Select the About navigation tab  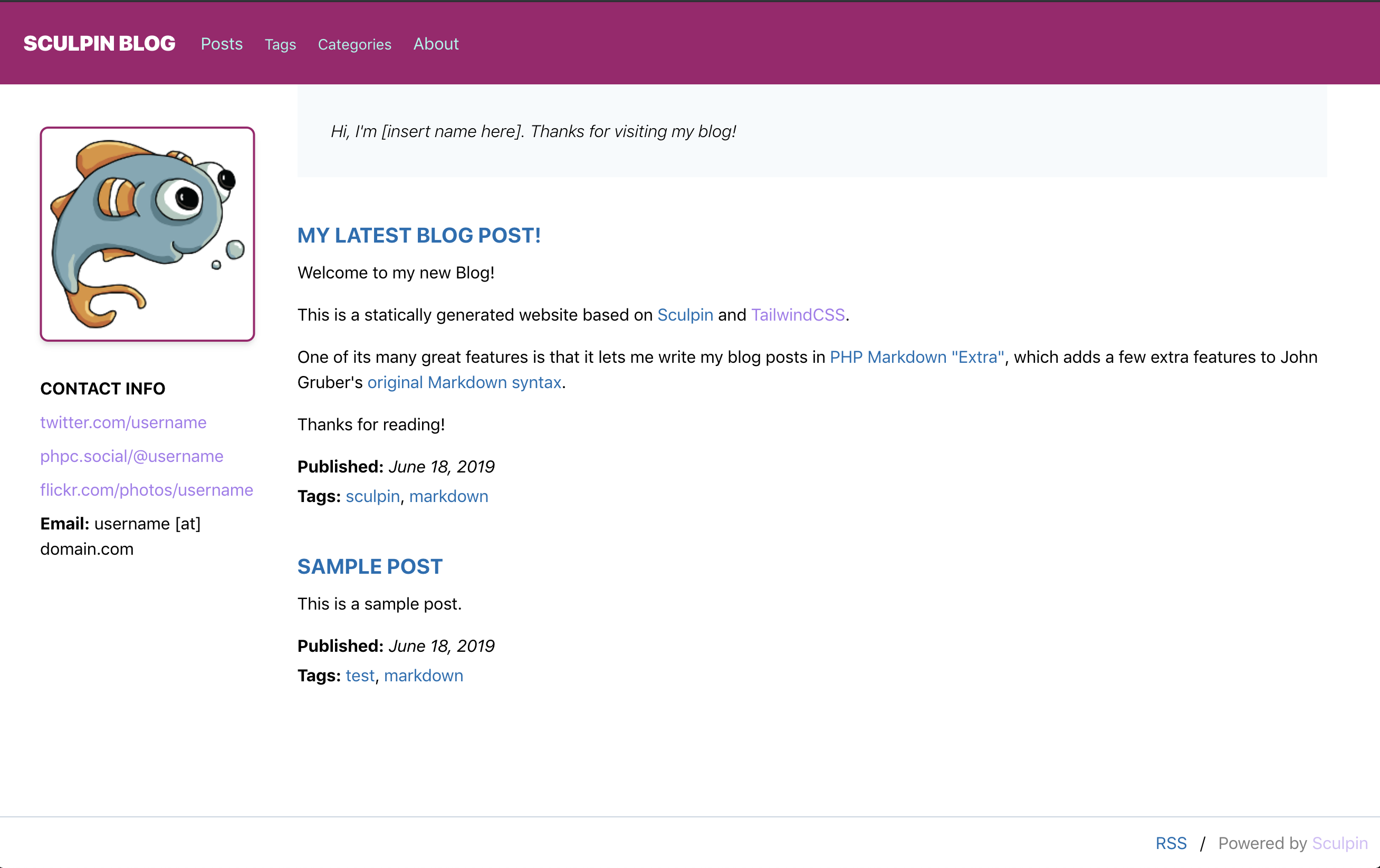pos(436,44)
